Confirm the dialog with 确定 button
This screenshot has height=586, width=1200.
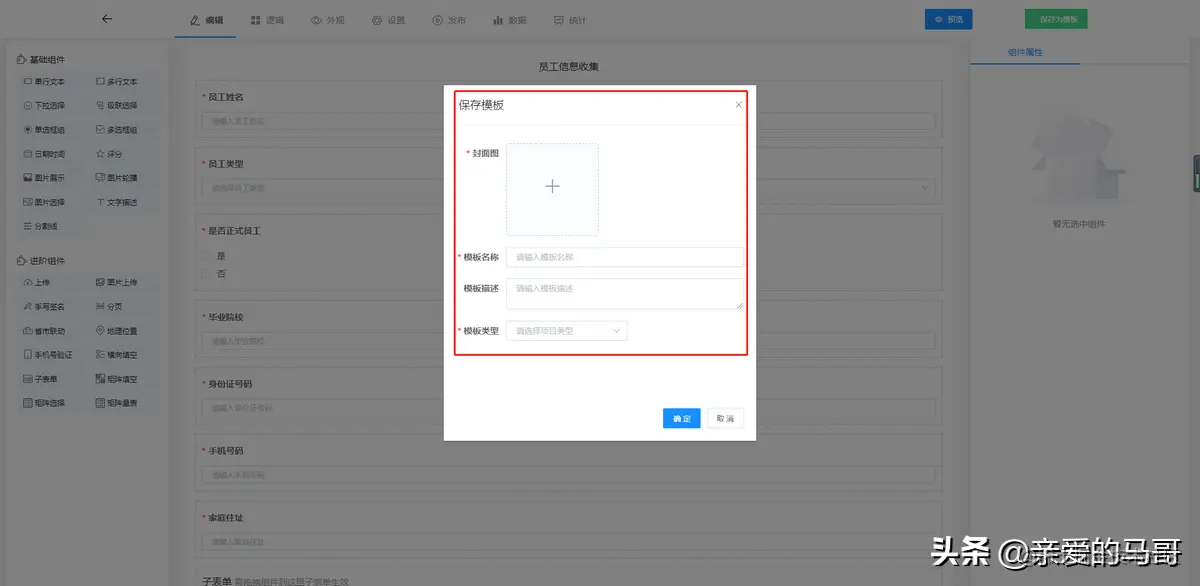[681, 418]
